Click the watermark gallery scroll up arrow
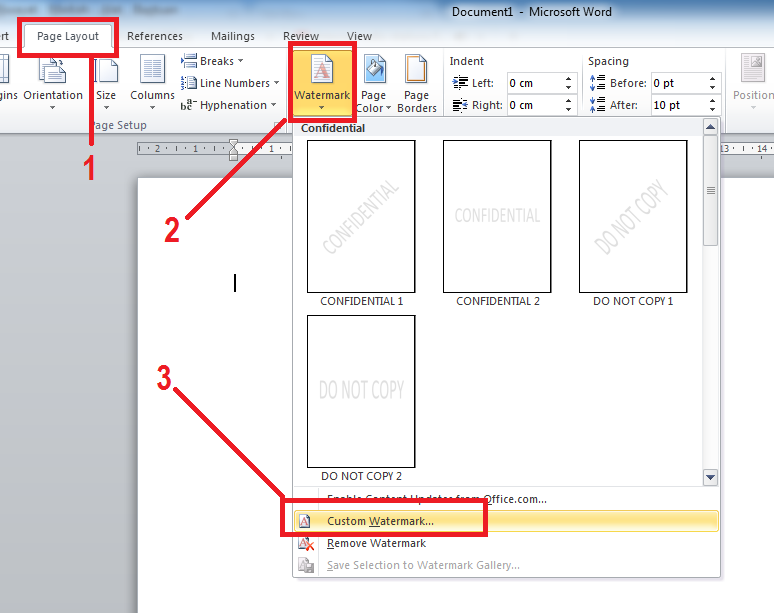The width and height of the screenshot is (774, 613). tap(710, 127)
